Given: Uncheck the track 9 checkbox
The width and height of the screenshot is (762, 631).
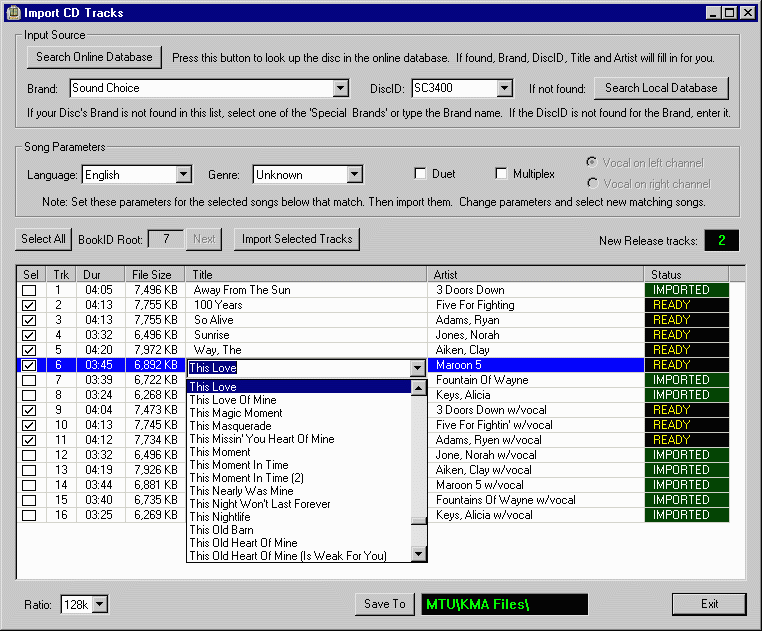Looking at the screenshot, I should point(29,411).
